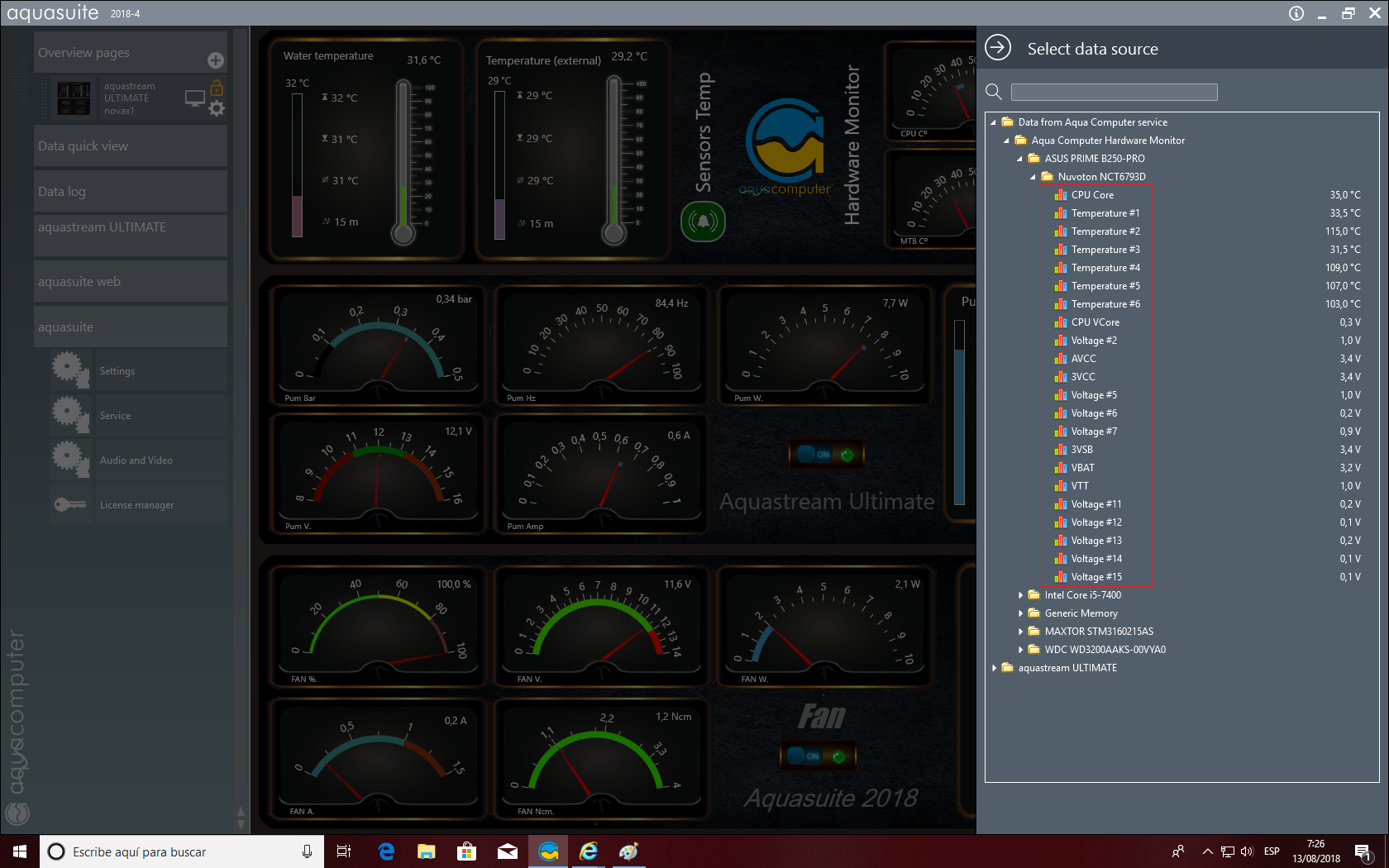Click the search magnifier icon
The image size is (1389, 868).
[994, 92]
